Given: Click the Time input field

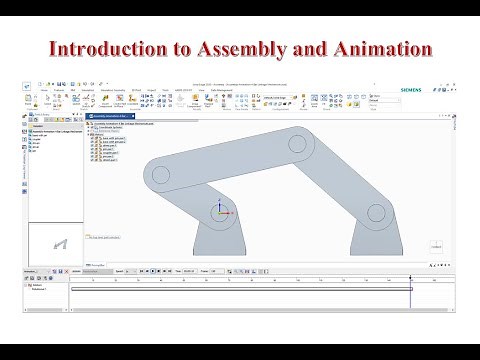Looking at the screenshot, I should pyautogui.click(x=190, y=271).
